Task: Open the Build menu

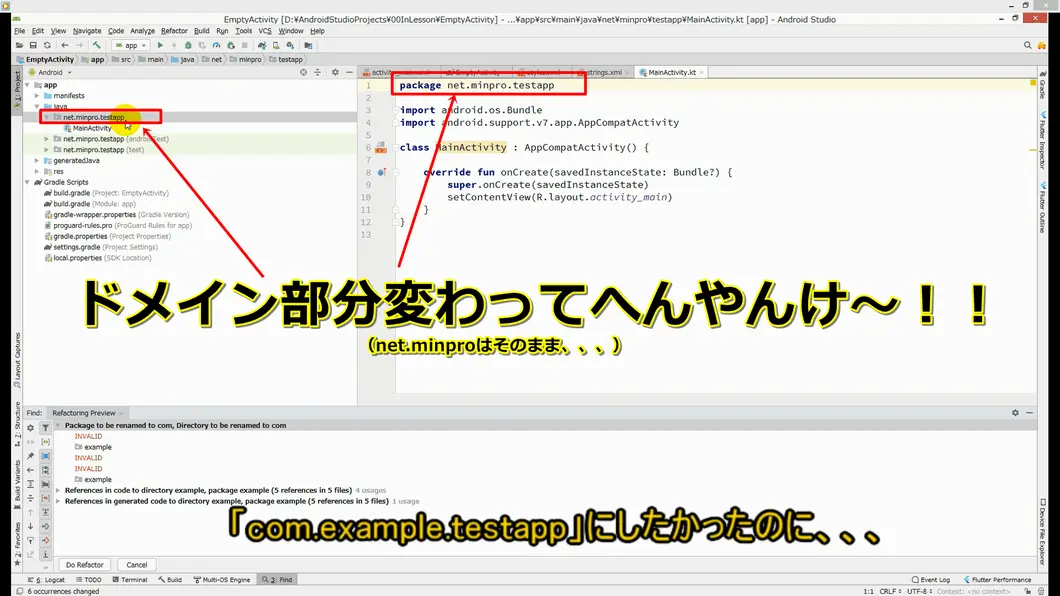Action: 201,31
